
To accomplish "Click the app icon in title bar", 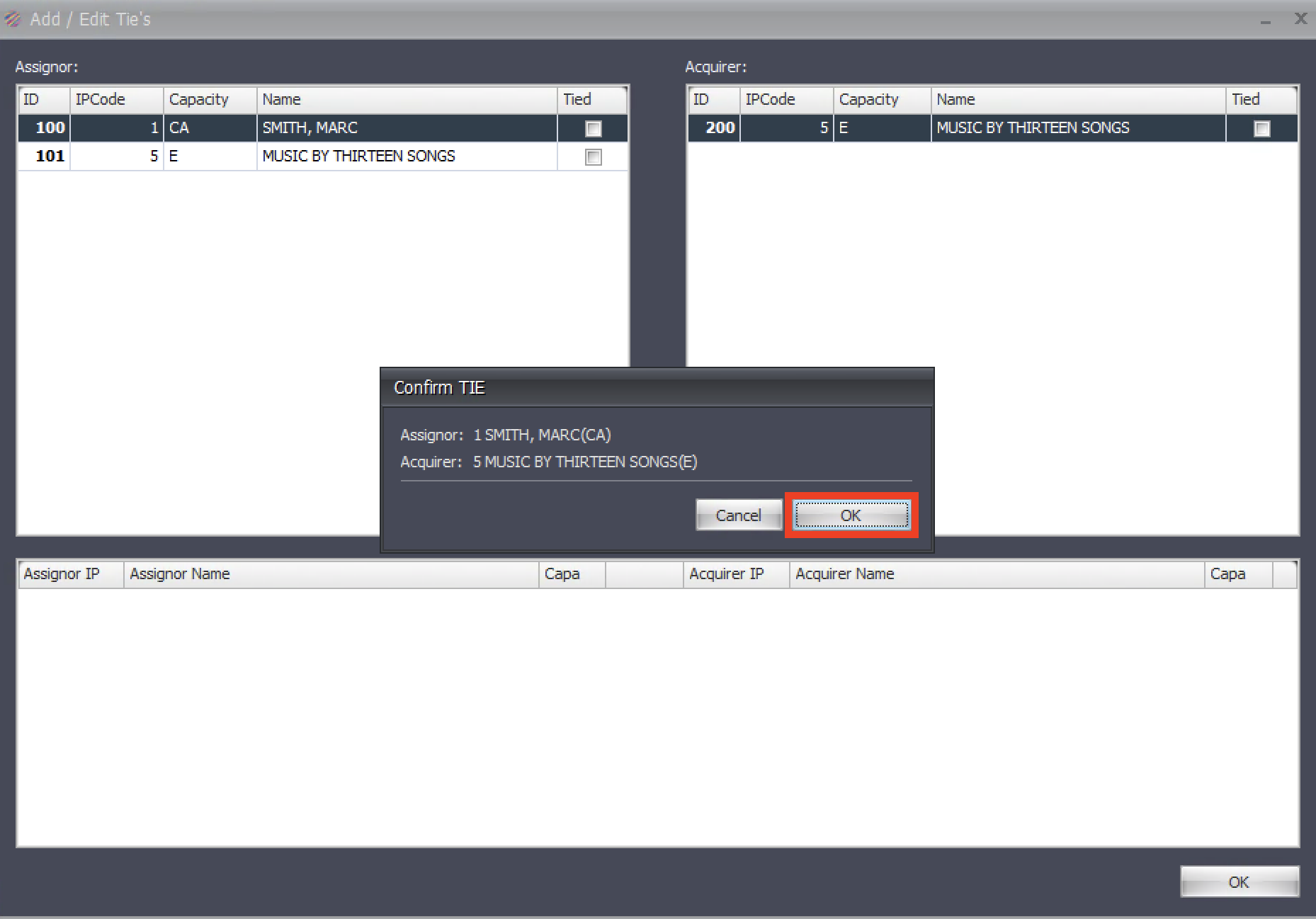I will point(13,19).
